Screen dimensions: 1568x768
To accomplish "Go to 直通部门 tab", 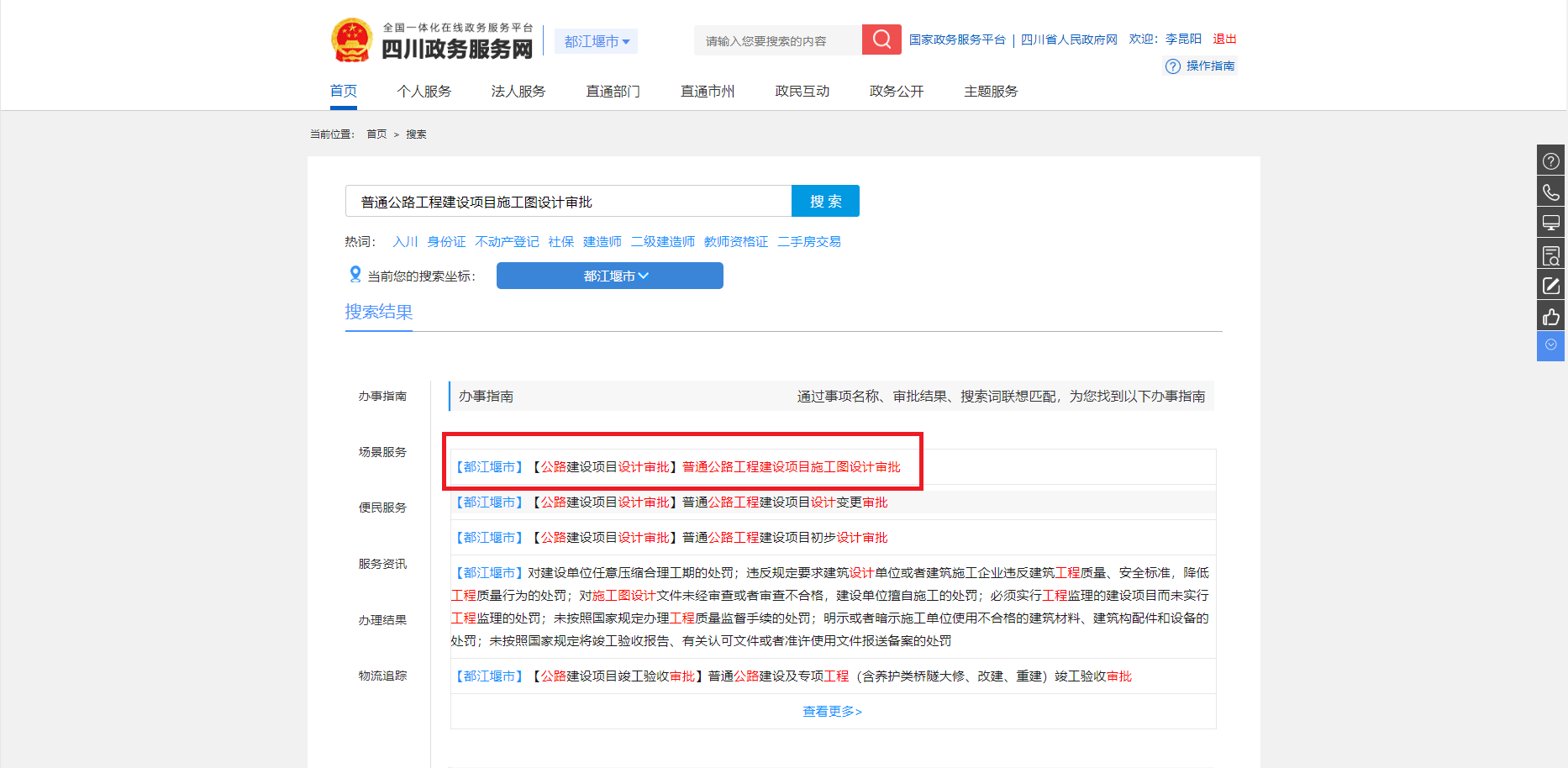I will [x=613, y=91].
